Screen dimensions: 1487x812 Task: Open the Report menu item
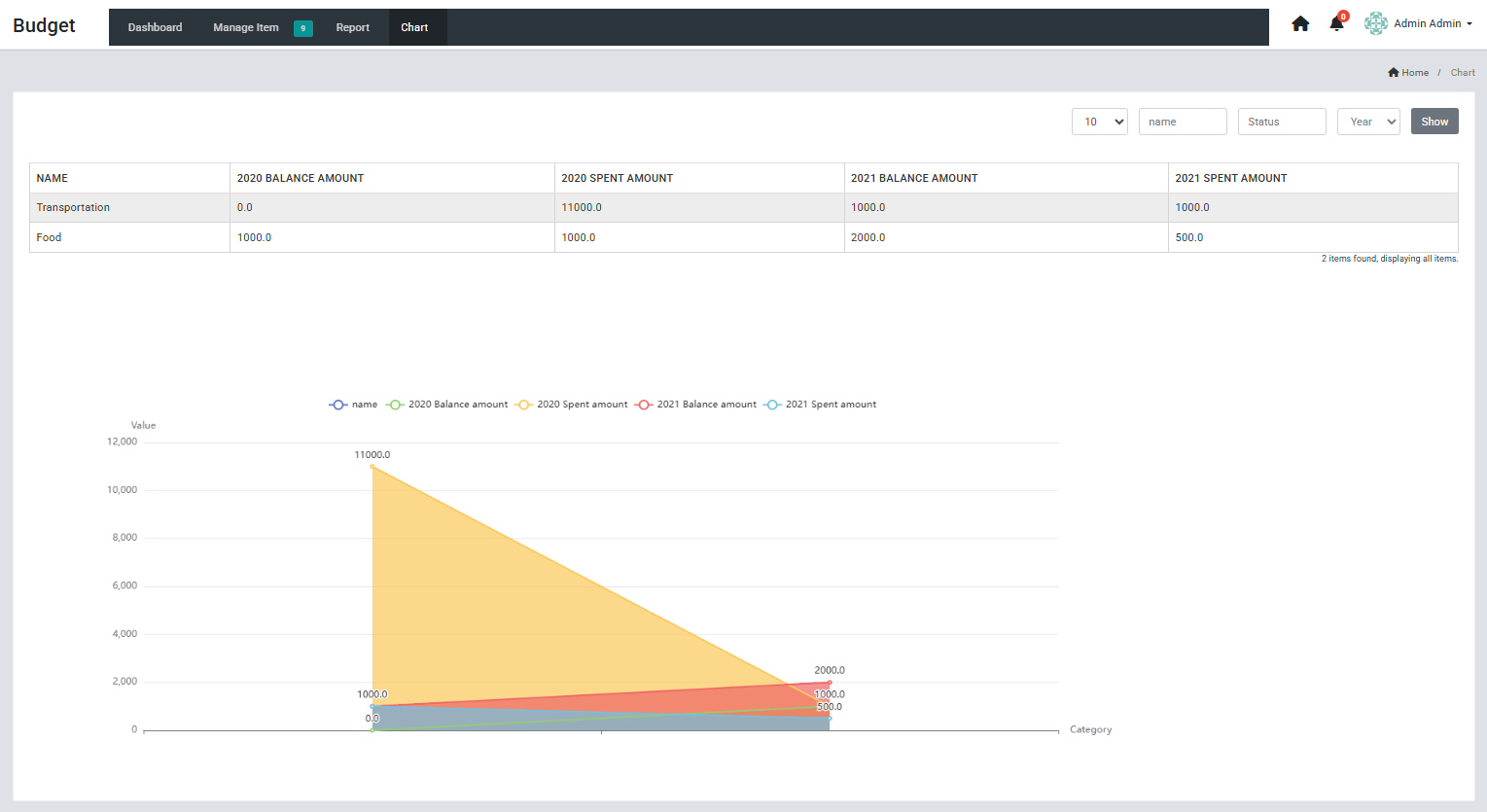pos(353,27)
